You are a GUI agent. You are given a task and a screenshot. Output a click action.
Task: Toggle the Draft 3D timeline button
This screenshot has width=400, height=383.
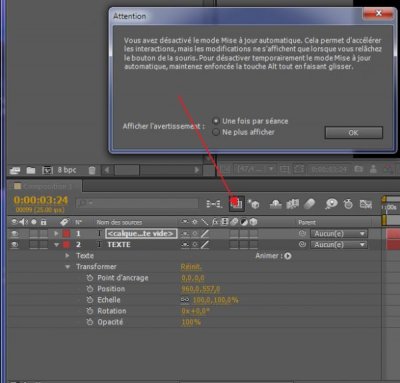[254, 204]
